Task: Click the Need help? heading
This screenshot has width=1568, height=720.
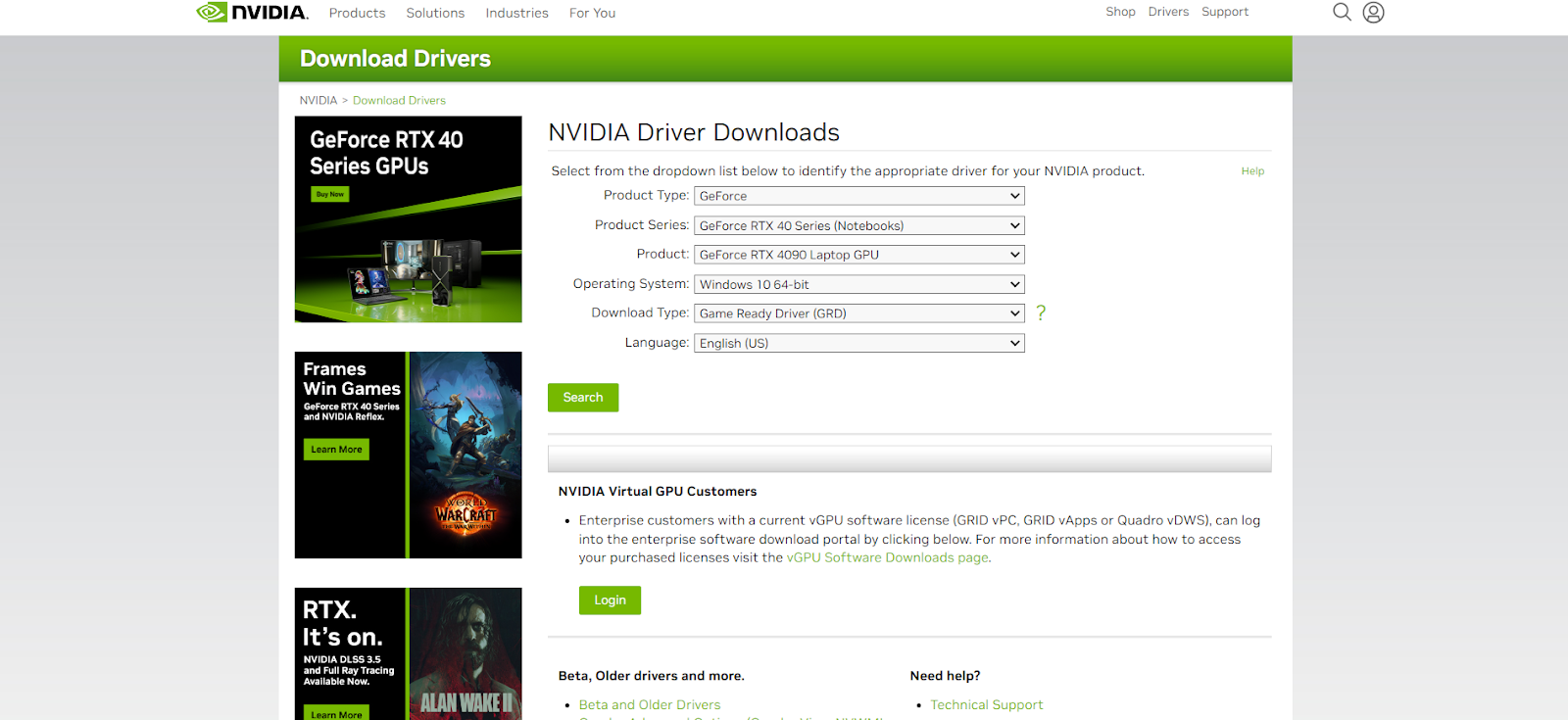Action: (x=945, y=676)
